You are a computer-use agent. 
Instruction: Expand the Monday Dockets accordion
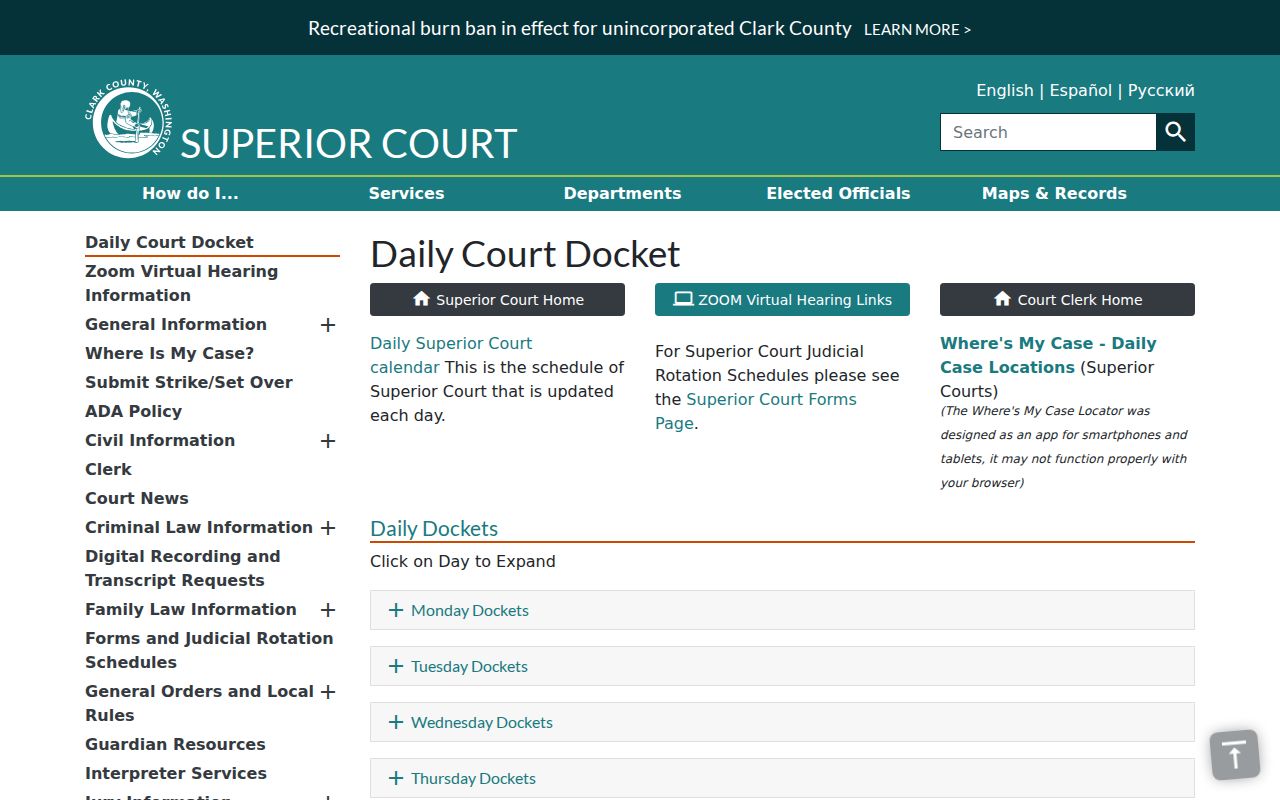coord(782,610)
